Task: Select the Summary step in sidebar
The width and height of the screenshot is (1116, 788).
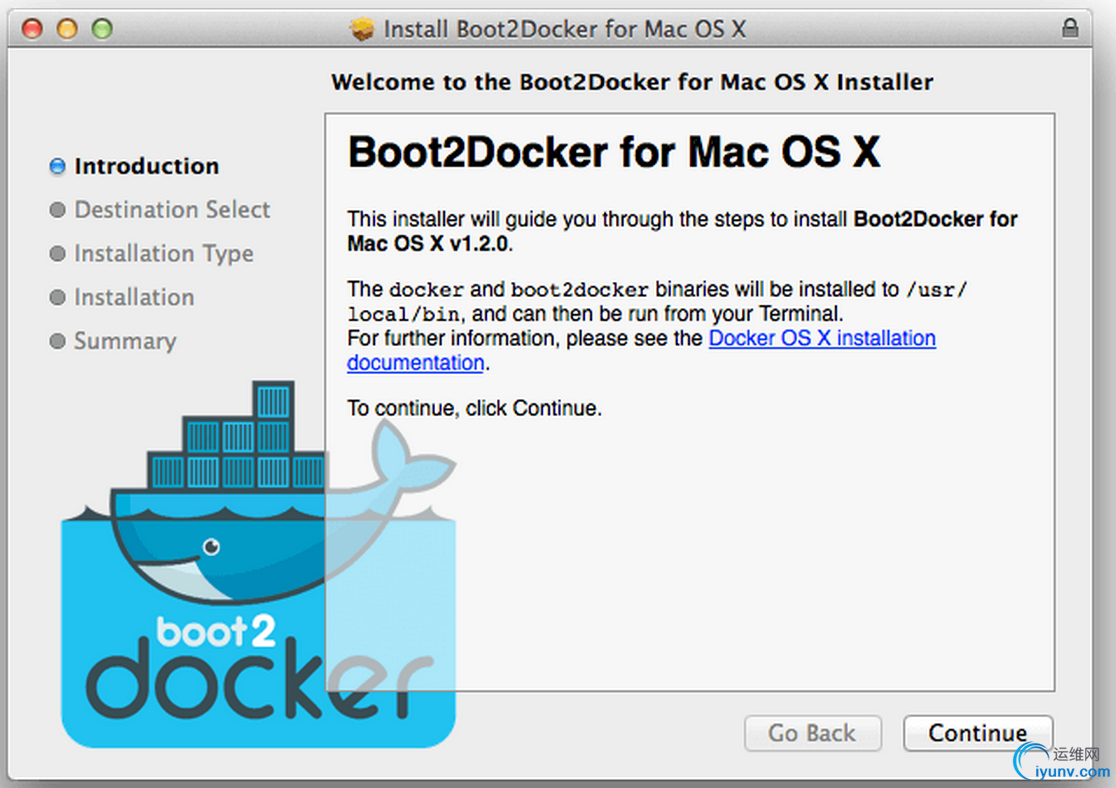Action: point(125,341)
